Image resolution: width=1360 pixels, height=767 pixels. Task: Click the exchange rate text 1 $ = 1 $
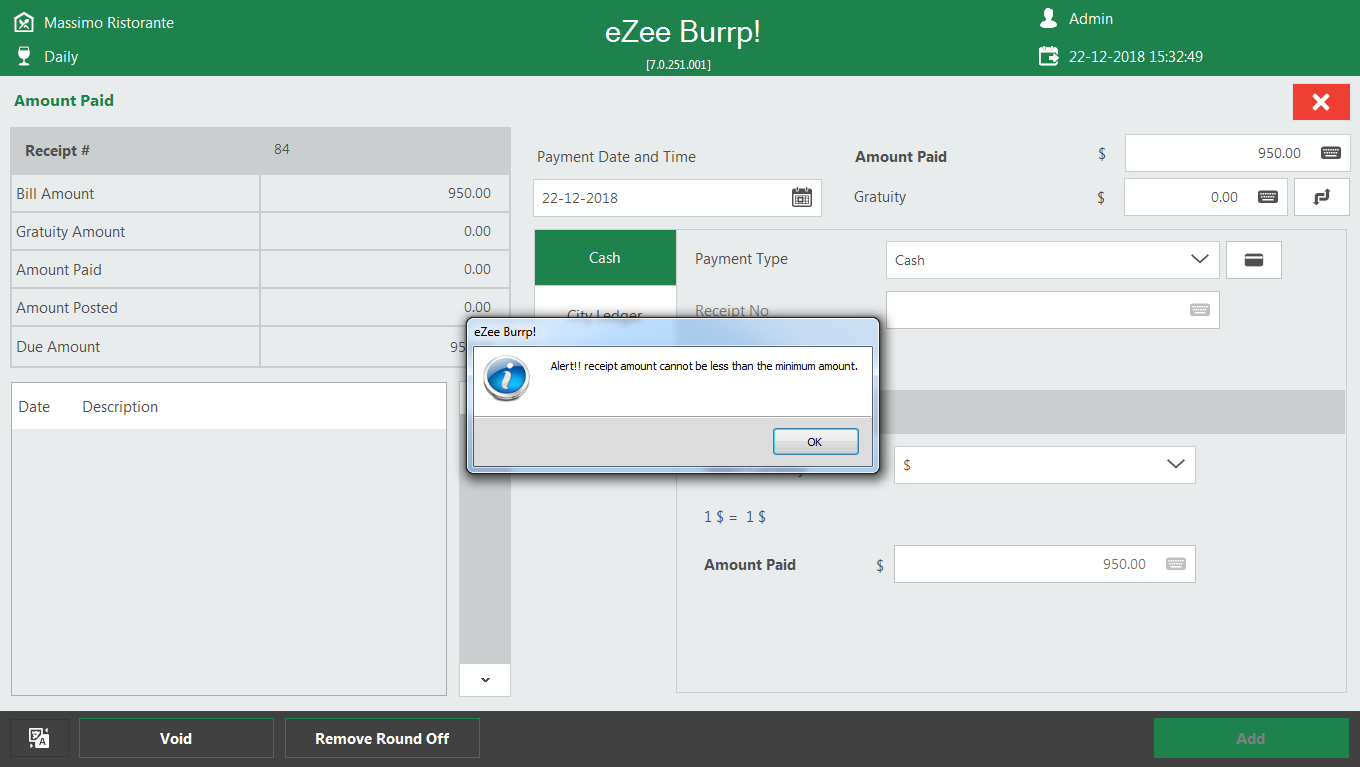click(735, 517)
